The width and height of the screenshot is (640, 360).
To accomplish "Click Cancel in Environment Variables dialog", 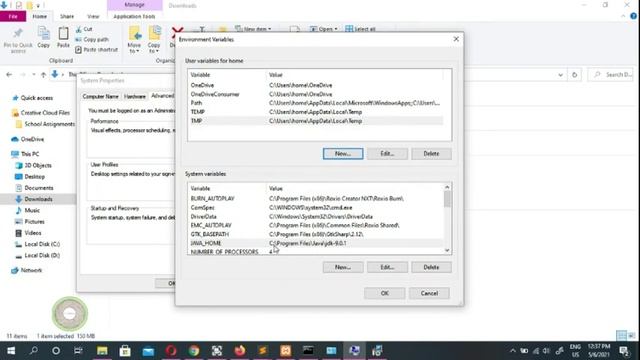I will [429, 293].
